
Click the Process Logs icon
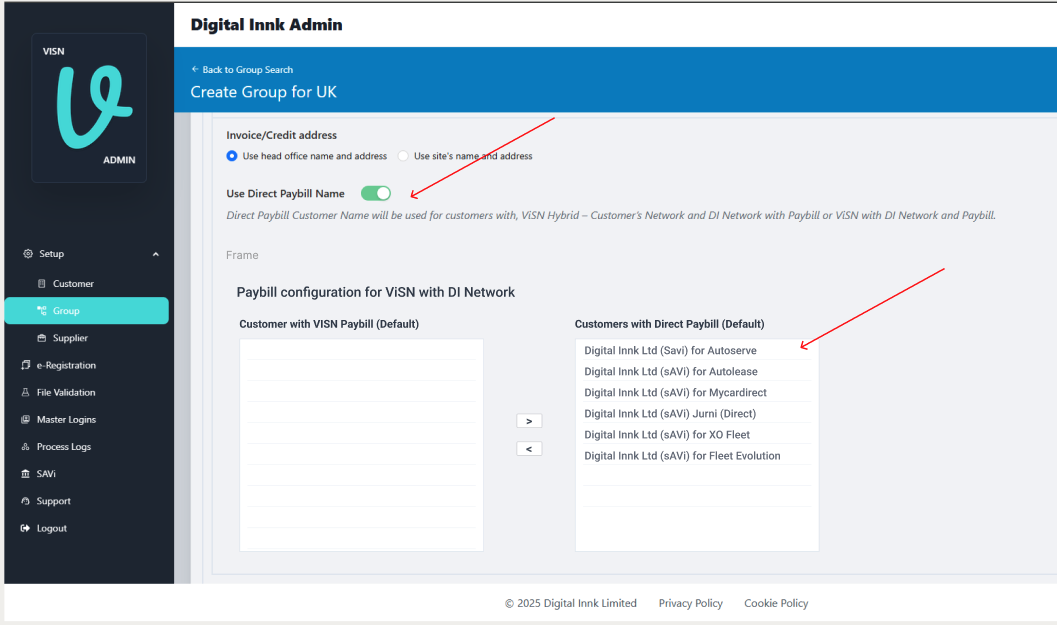26,446
